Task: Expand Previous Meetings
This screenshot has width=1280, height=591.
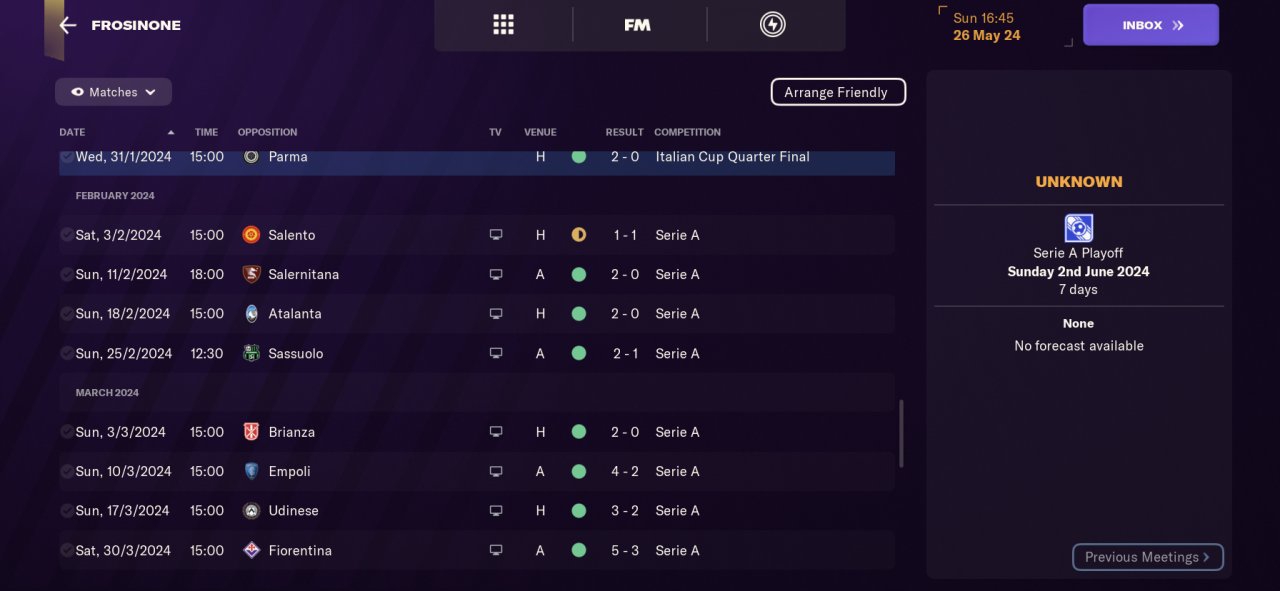Action: pos(1147,557)
